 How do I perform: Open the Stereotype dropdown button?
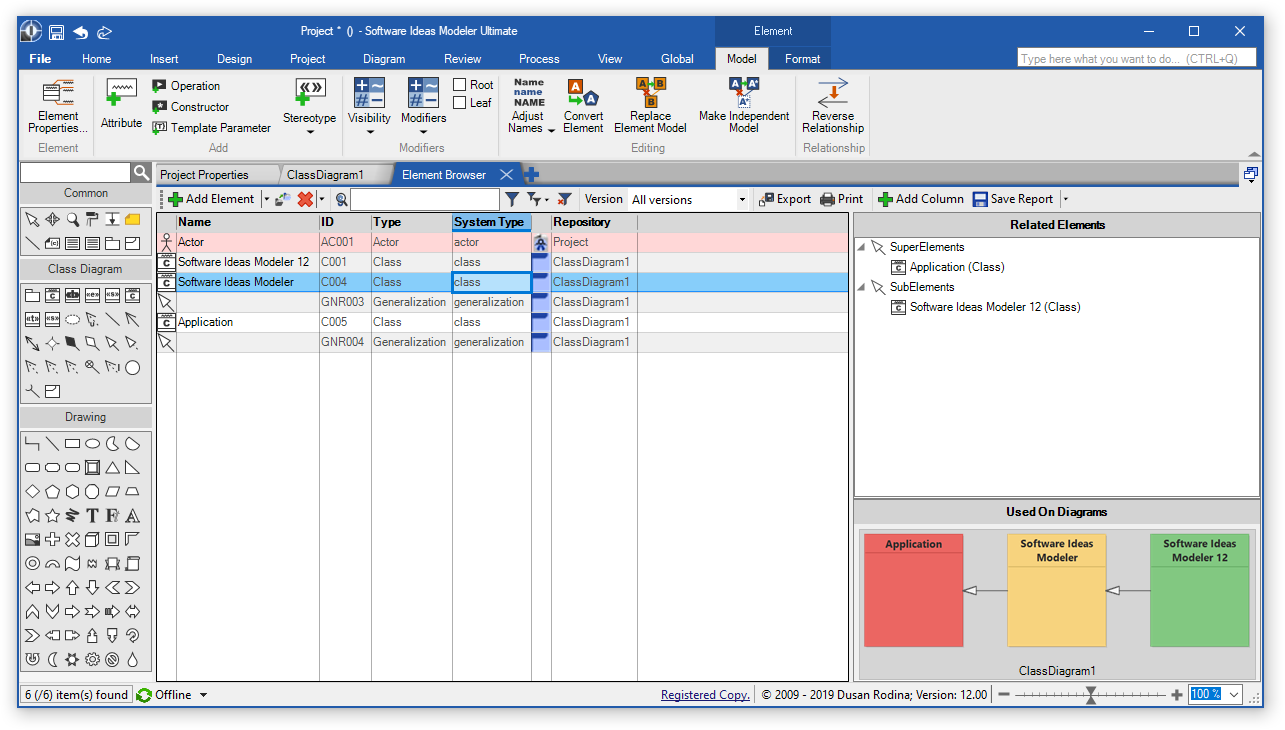click(x=309, y=108)
